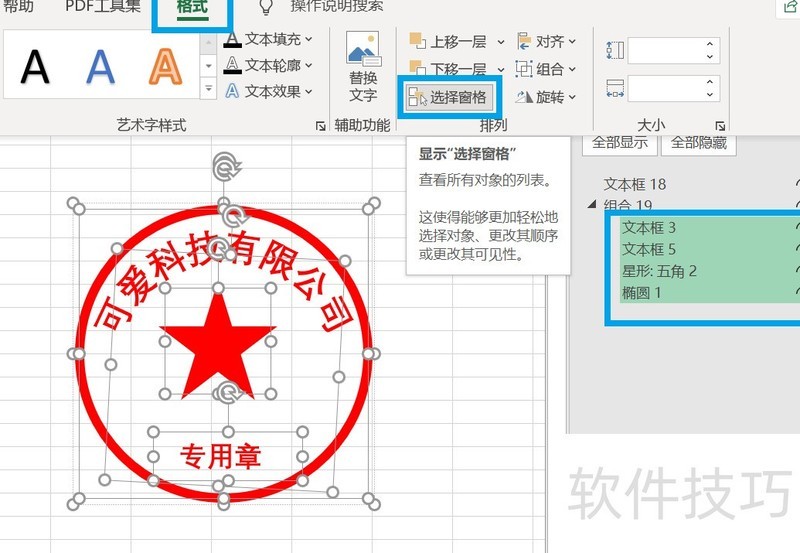Click the 操作说明搜索 search box

pos(336,6)
